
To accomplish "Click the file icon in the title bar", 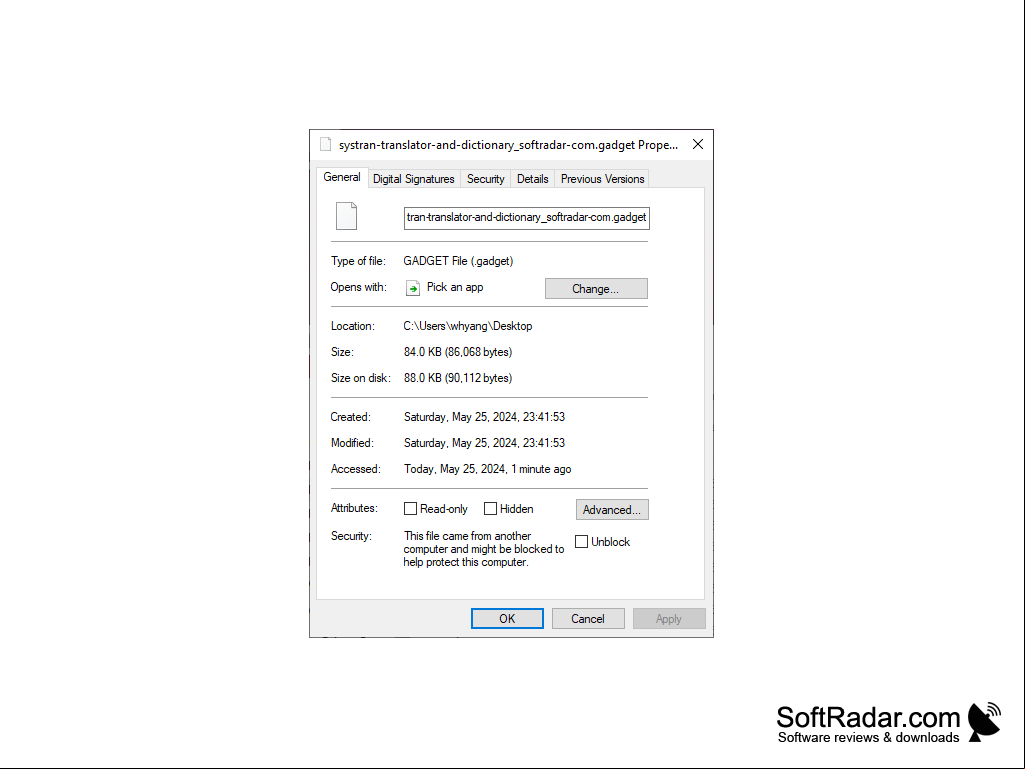I will pos(326,145).
